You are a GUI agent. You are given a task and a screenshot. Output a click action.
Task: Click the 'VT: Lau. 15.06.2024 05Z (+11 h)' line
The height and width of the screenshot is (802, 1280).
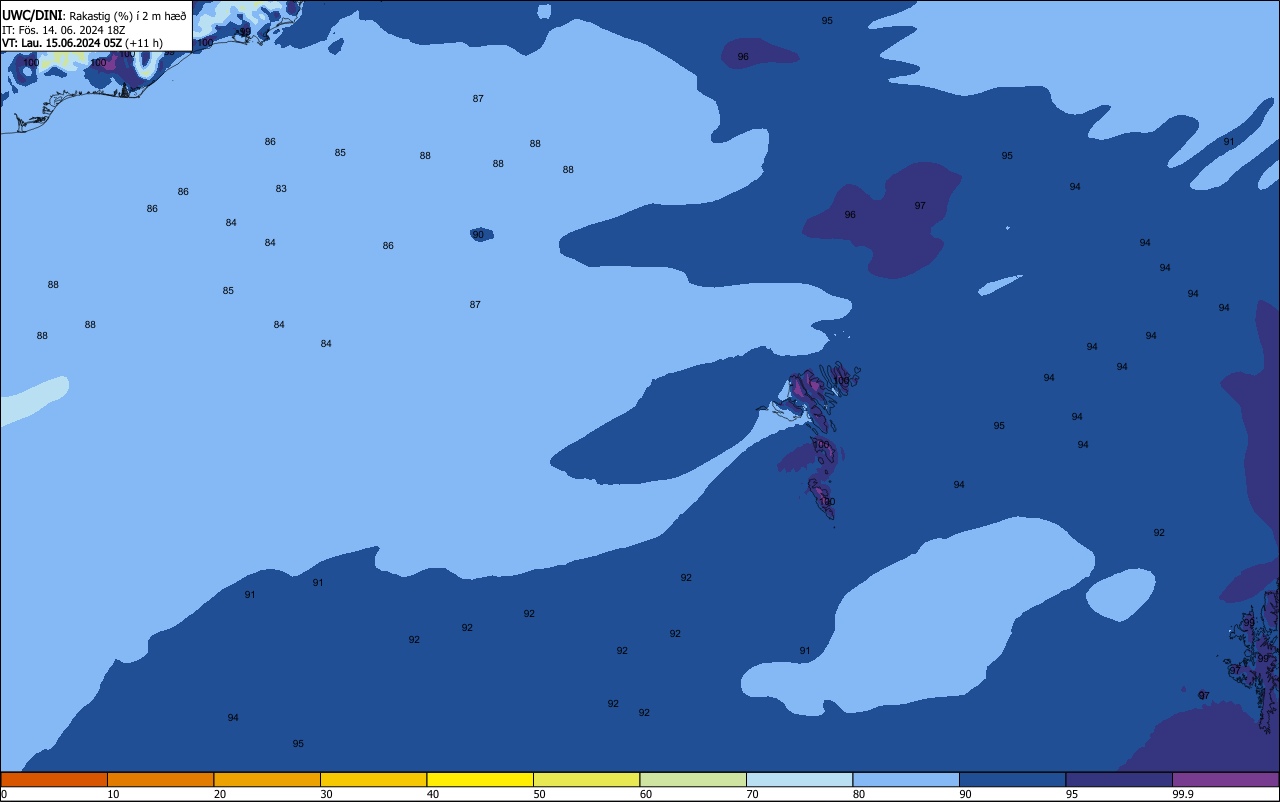click(x=82, y=43)
